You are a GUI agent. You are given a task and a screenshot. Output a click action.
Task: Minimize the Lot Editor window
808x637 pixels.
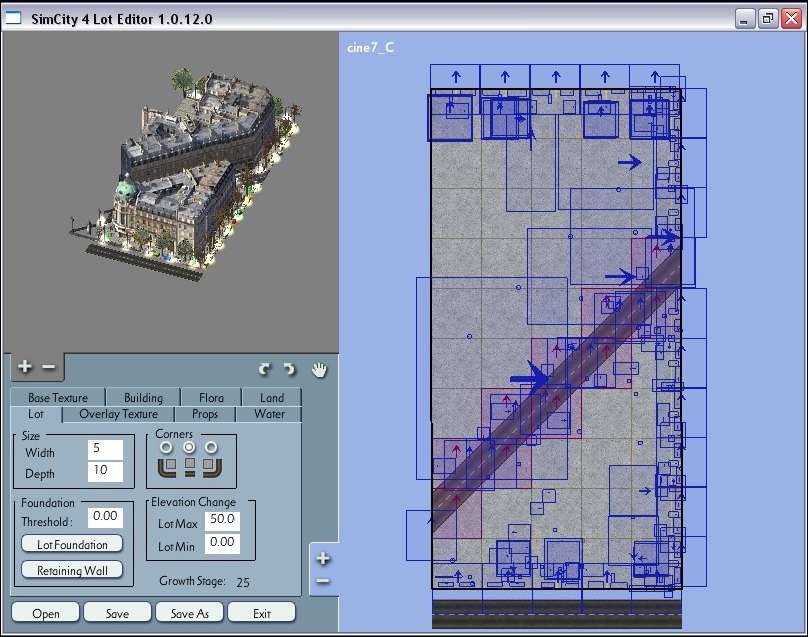pos(745,19)
